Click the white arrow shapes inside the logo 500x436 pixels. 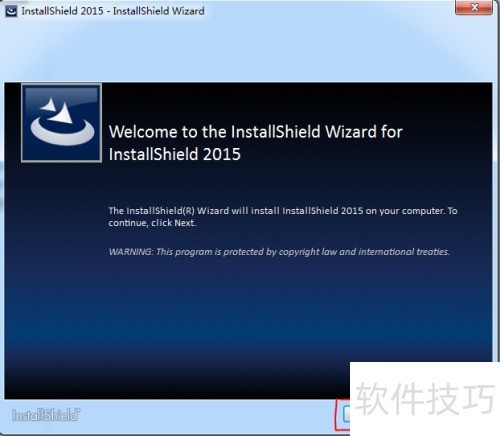[57, 110]
